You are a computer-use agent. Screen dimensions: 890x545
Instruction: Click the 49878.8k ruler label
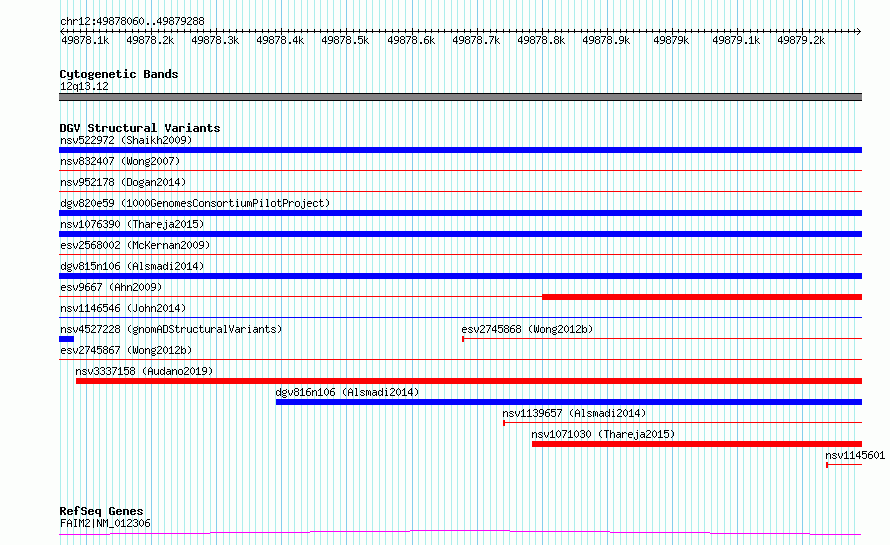point(541,40)
